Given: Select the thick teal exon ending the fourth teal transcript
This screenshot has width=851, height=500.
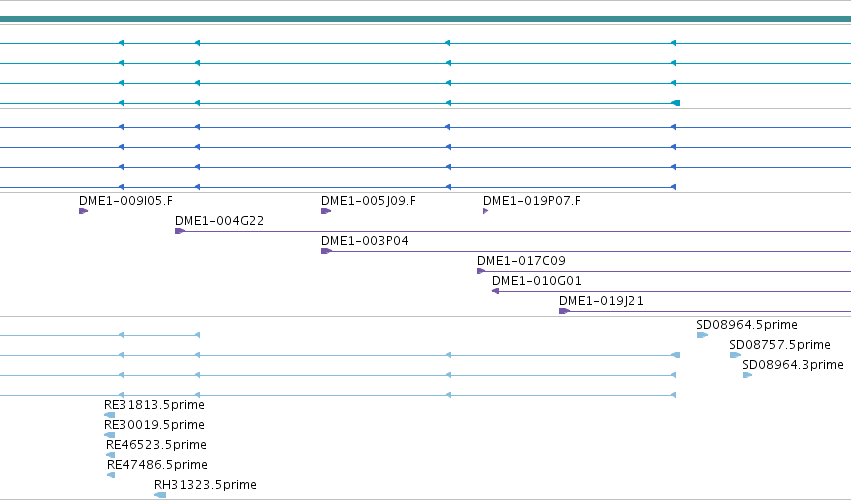Looking at the screenshot, I should pos(675,103).
